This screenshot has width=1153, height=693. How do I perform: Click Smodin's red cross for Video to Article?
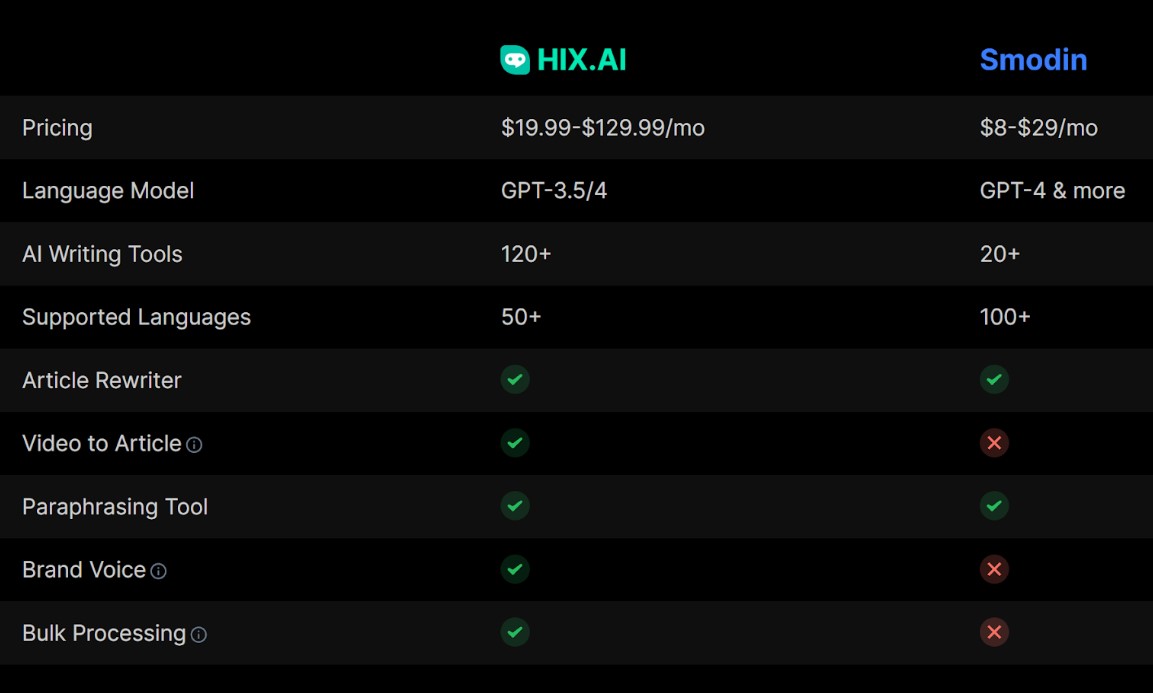(x=994, y=443)
